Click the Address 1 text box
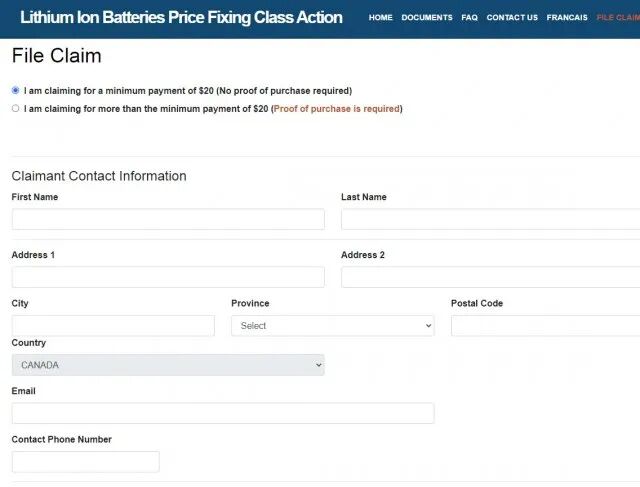Screen dimensions: 640x487 coord(168,277)
